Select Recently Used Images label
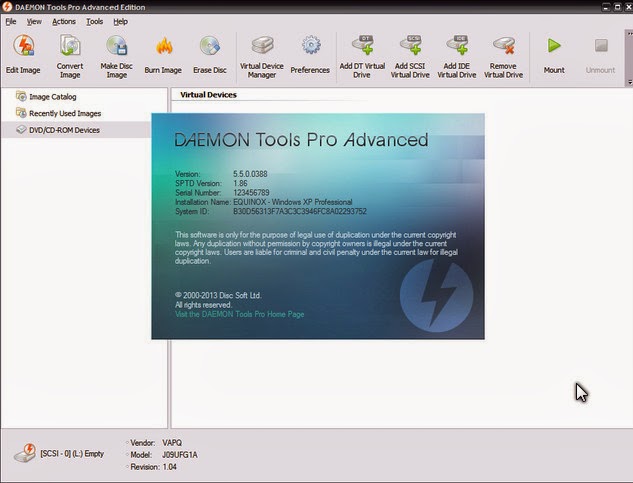 click(65, 113)
